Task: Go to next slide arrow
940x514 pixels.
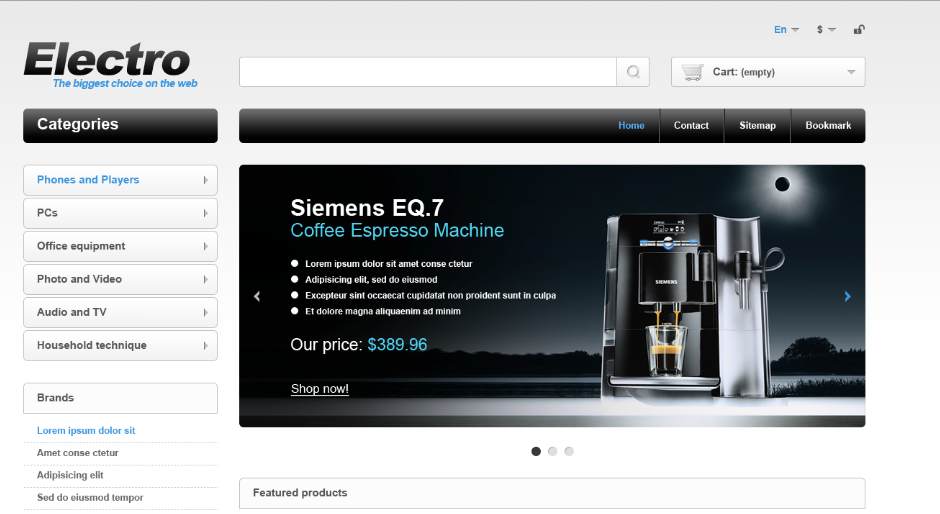Action: click(x=847, y=296)
